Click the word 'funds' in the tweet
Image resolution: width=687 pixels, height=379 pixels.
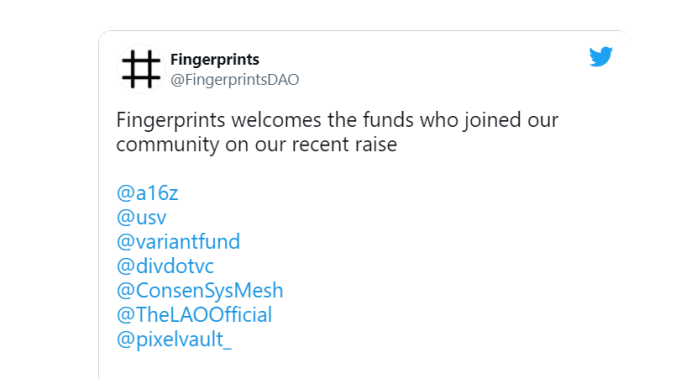(x=389, y=120)
